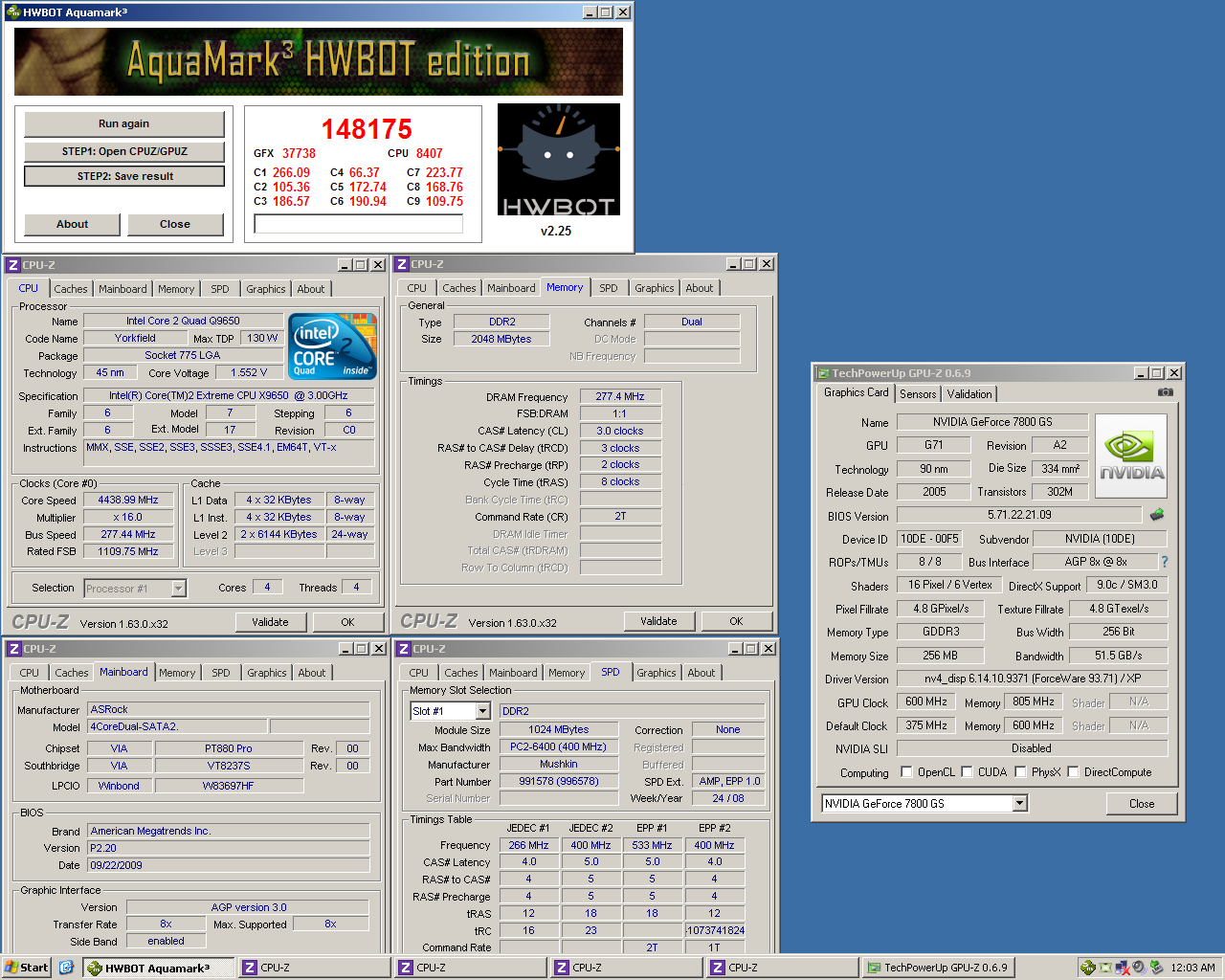This screenshot has height=980, width=1225.
Task: Click the Mushkin manufacturer field
Action: click(x=559, y=764)
